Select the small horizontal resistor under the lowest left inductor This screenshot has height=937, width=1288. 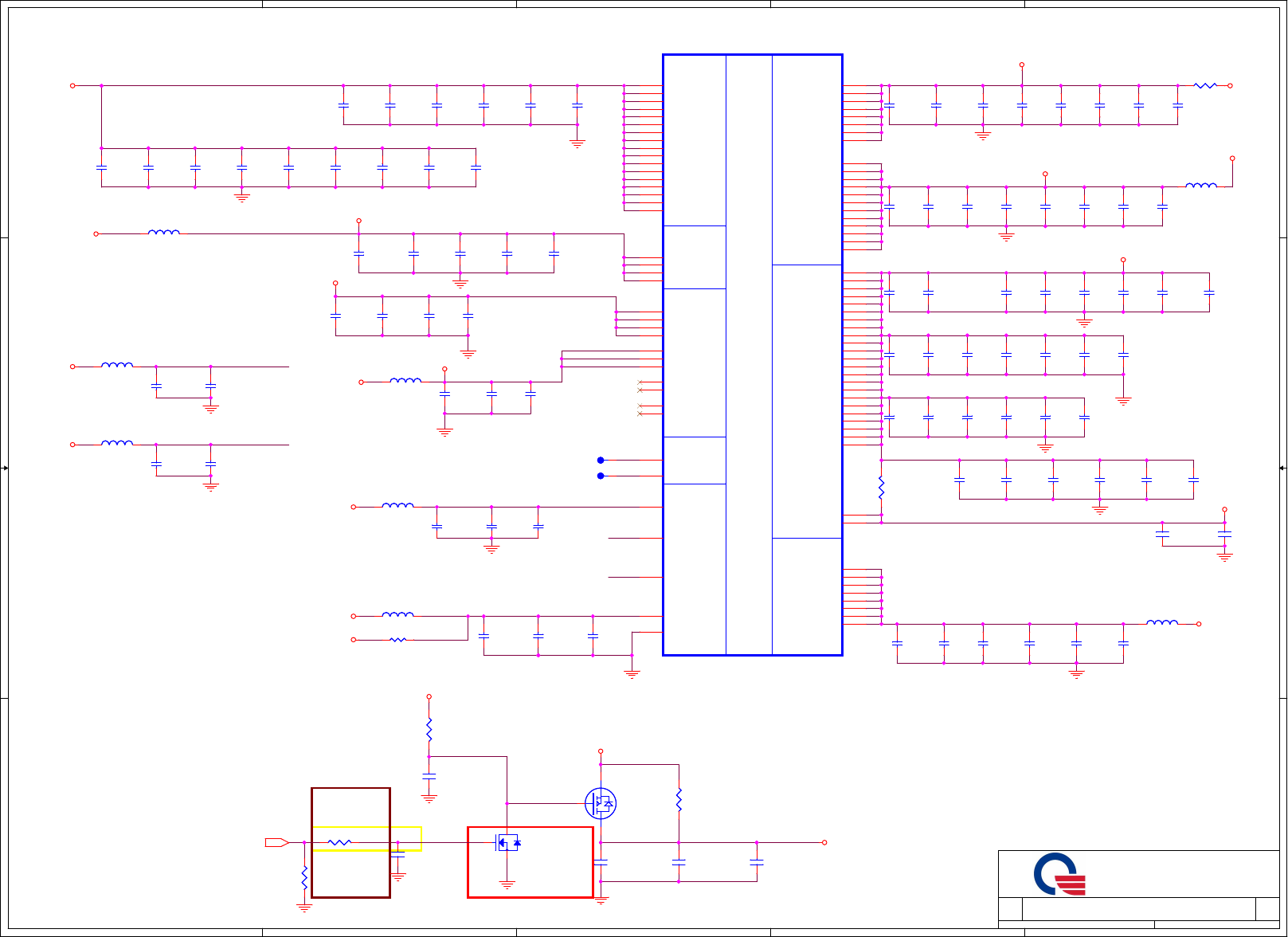tap(398, 640)
